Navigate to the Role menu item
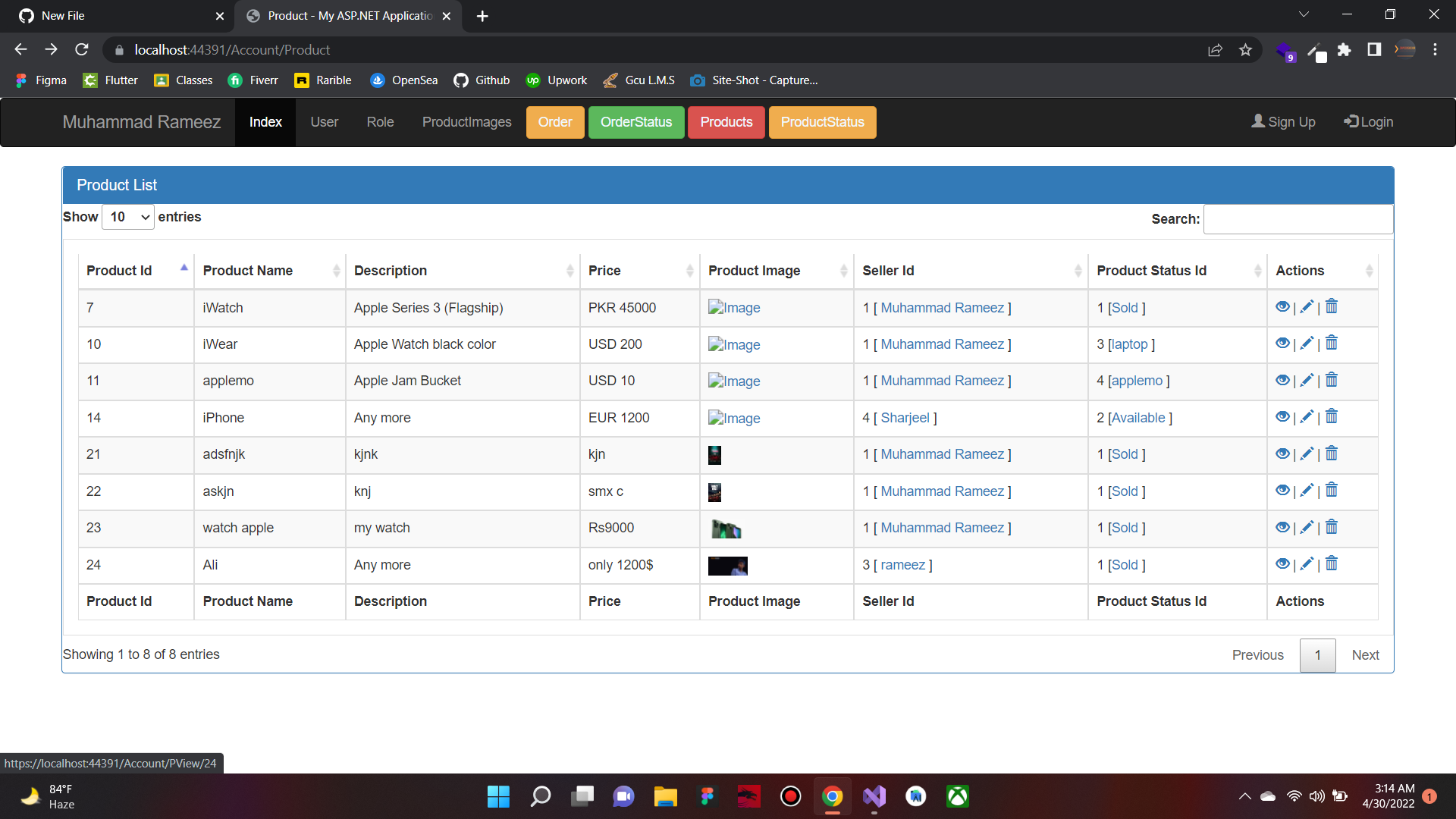 click(380, 121)
